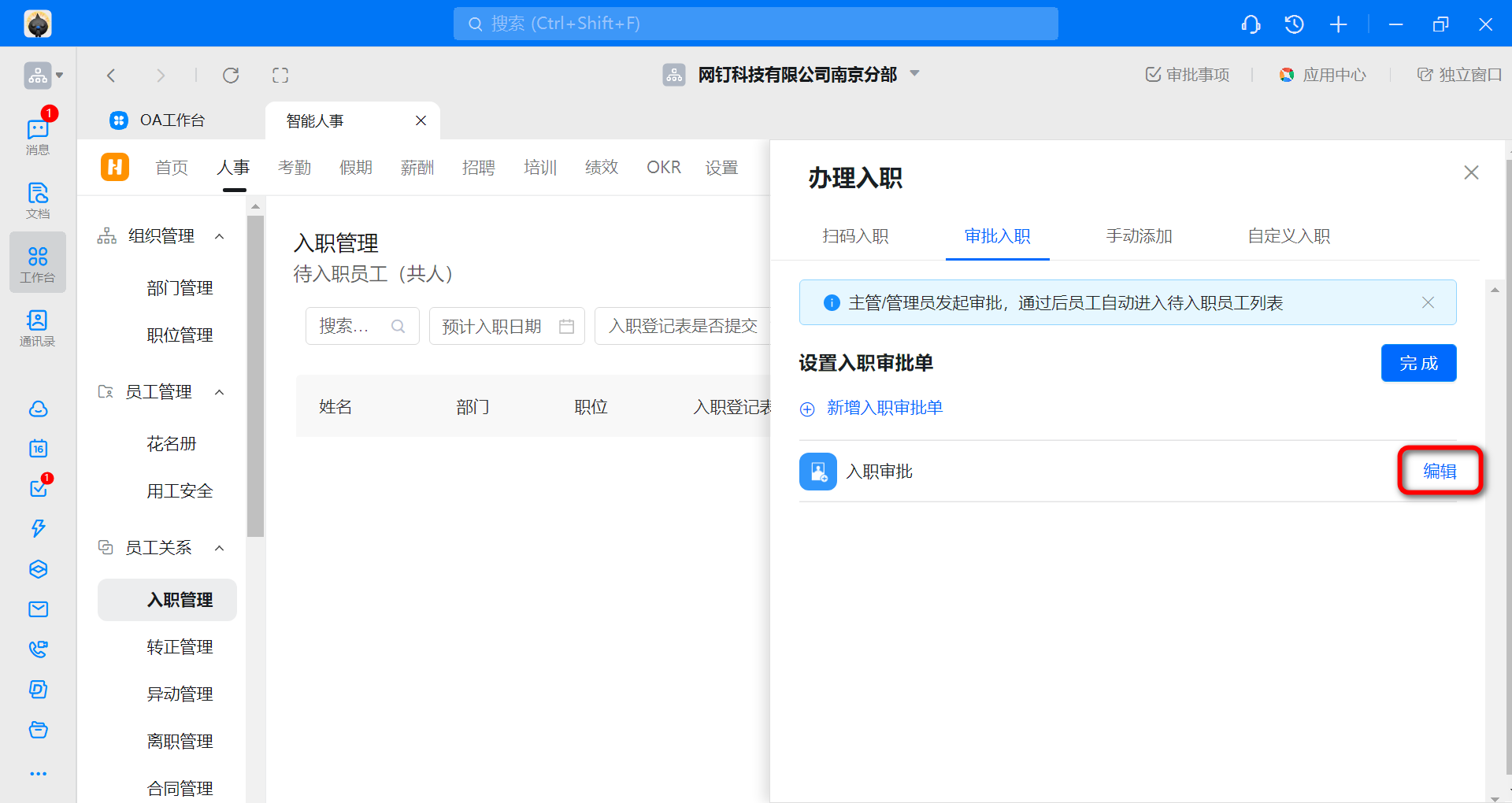The image size is (1512, 803).
Task: Open the 入职登记表是否提交 filter dropdown
Action: tap(683, 326)
